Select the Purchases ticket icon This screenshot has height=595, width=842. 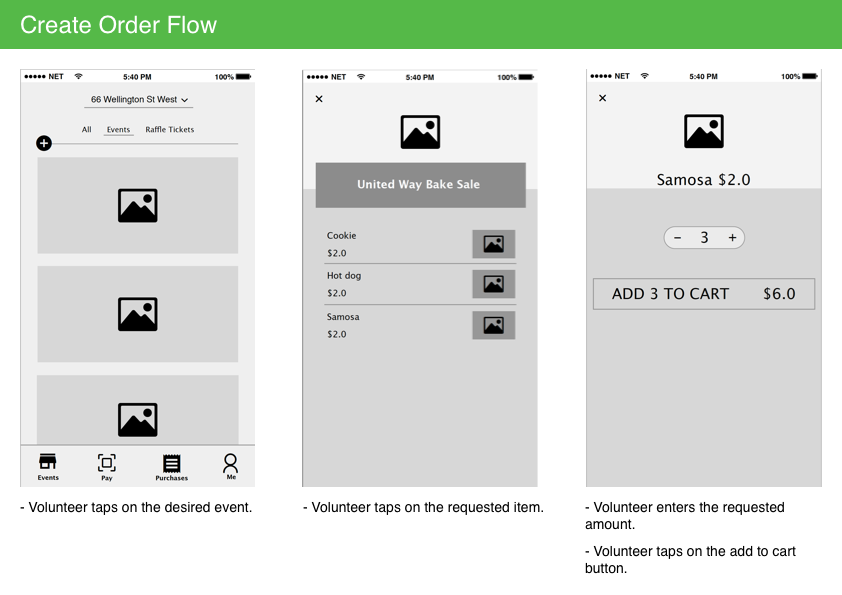[171, 465]
